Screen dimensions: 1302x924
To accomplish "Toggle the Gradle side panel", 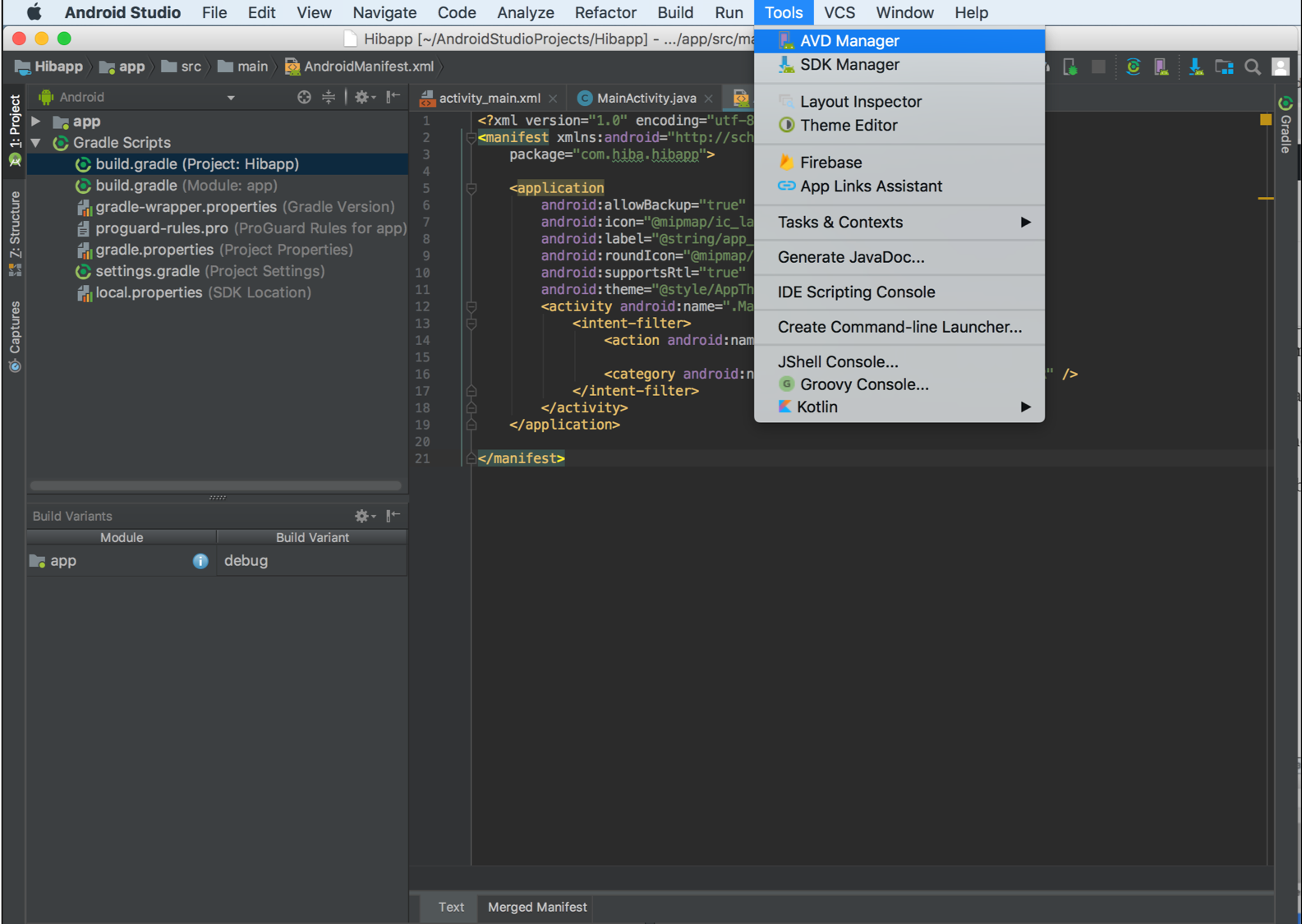I will pos(1286,125).
